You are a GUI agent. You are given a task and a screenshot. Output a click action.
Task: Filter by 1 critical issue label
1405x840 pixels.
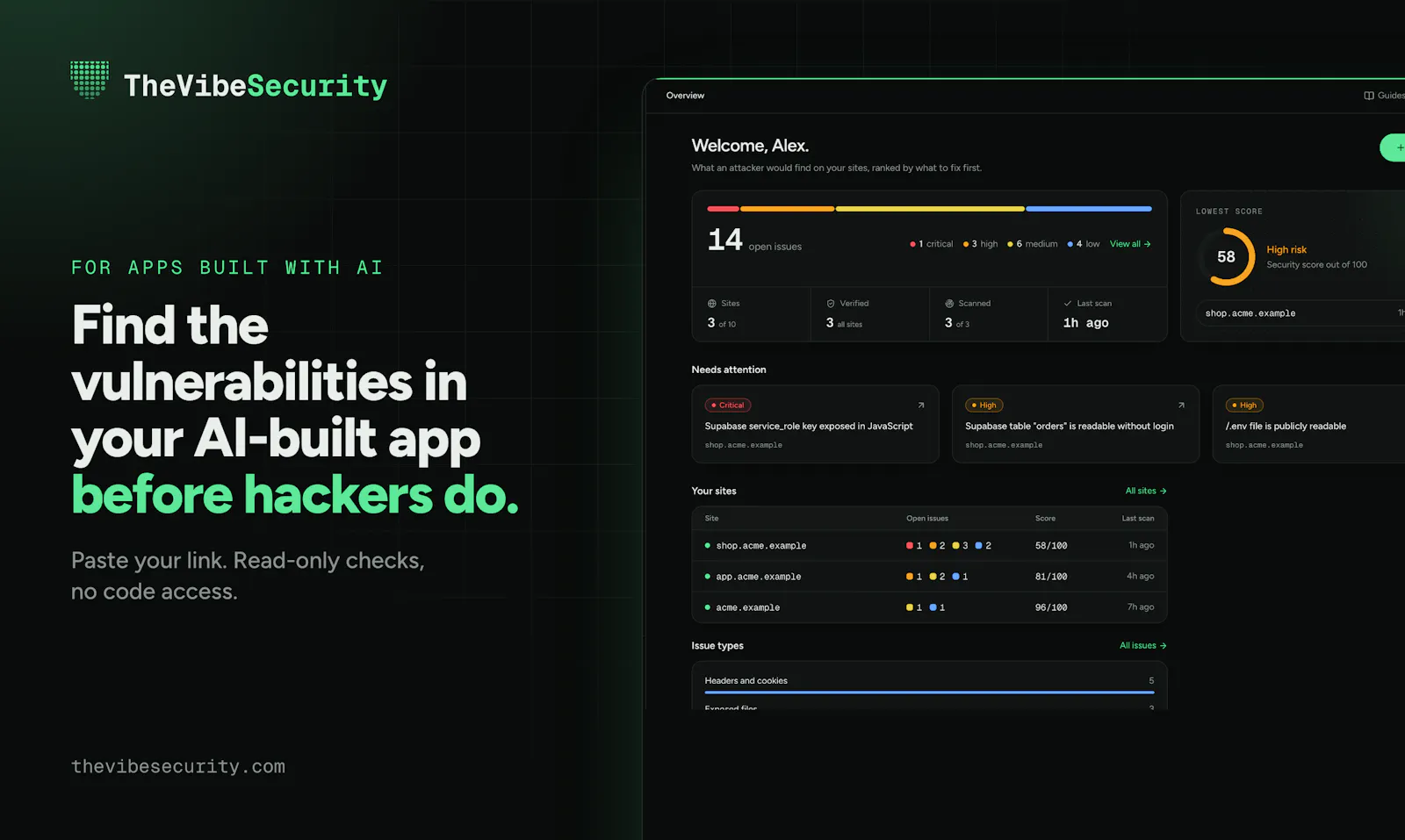point(932,244)
